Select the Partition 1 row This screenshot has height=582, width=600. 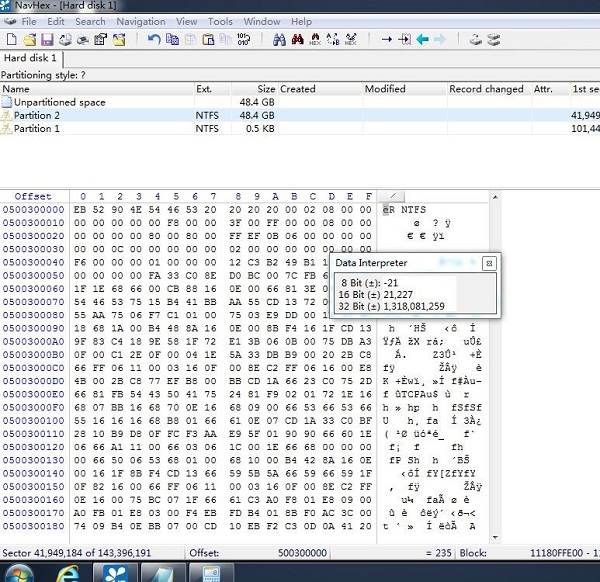[x=300, y=129]
